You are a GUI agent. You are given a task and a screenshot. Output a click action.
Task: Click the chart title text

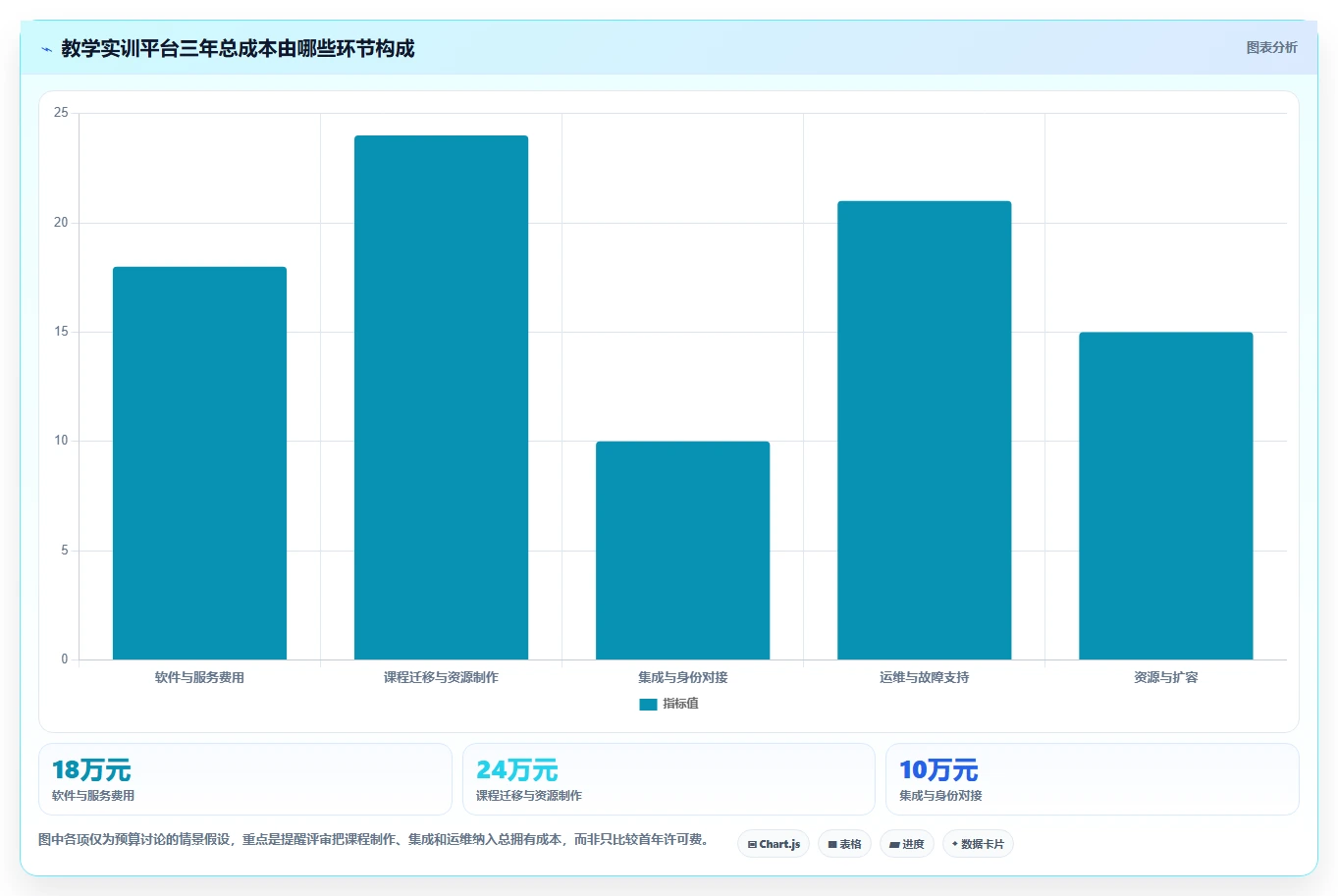pyautogui.click(x=238, y=48)
